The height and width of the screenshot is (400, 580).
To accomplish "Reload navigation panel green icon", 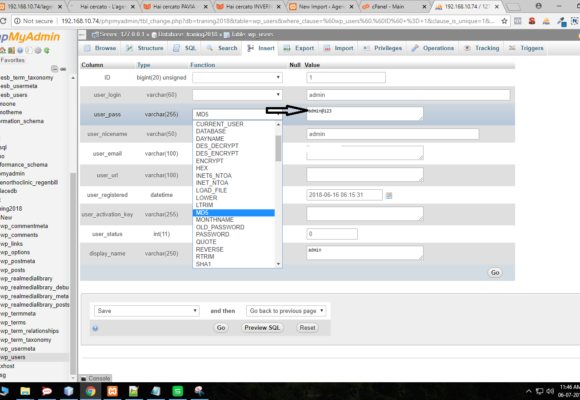I will (47, 51).
